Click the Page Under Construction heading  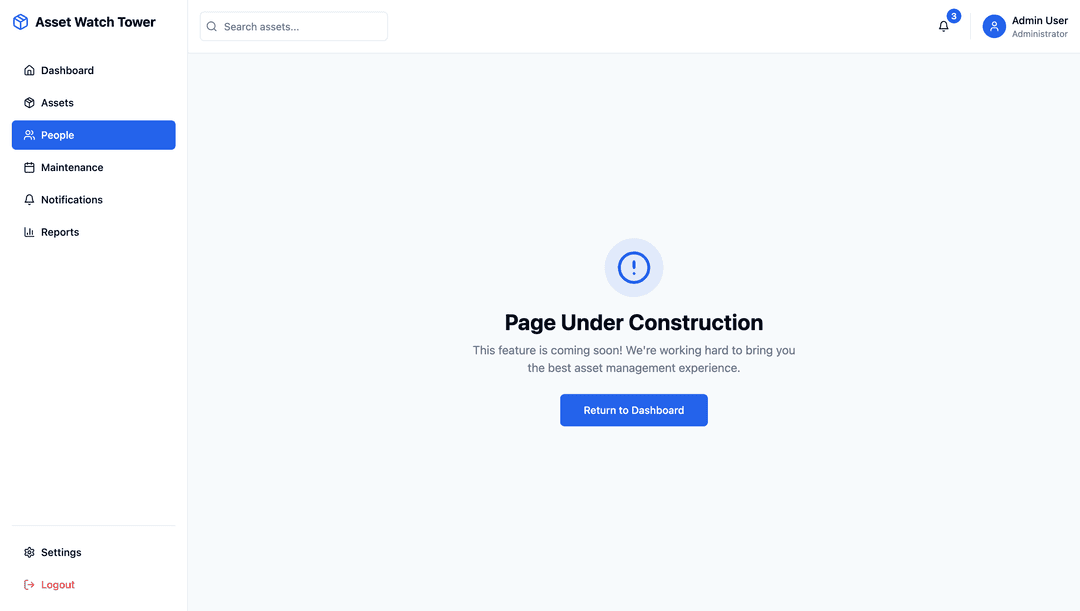click(x=634, y=323)
